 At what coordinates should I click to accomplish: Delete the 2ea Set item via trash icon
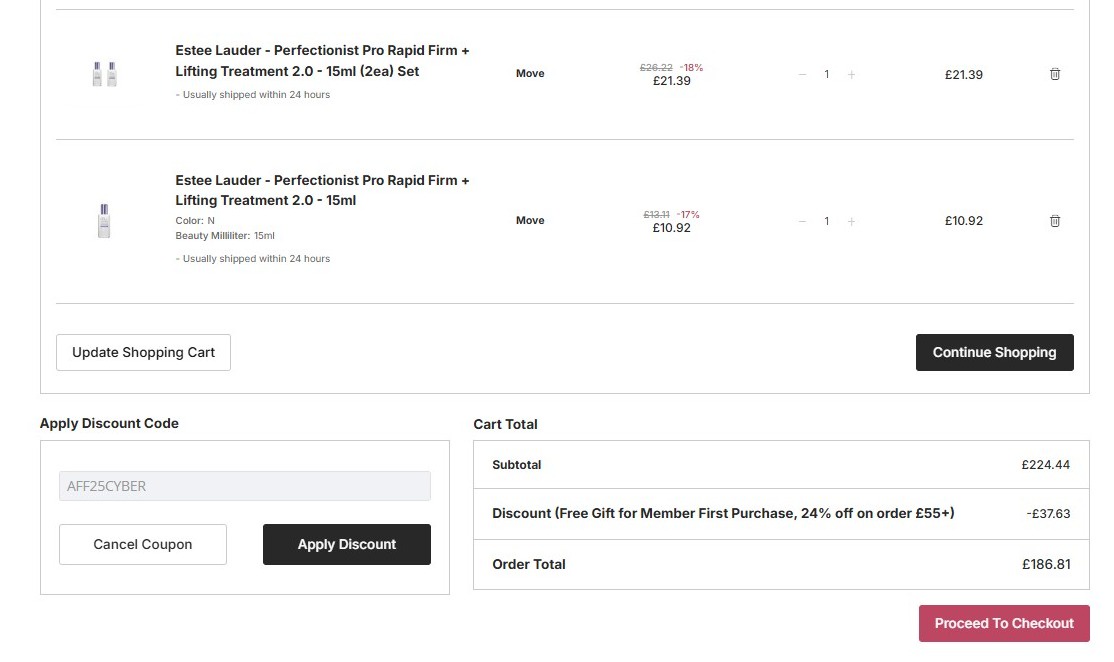tap(1055, 74)
